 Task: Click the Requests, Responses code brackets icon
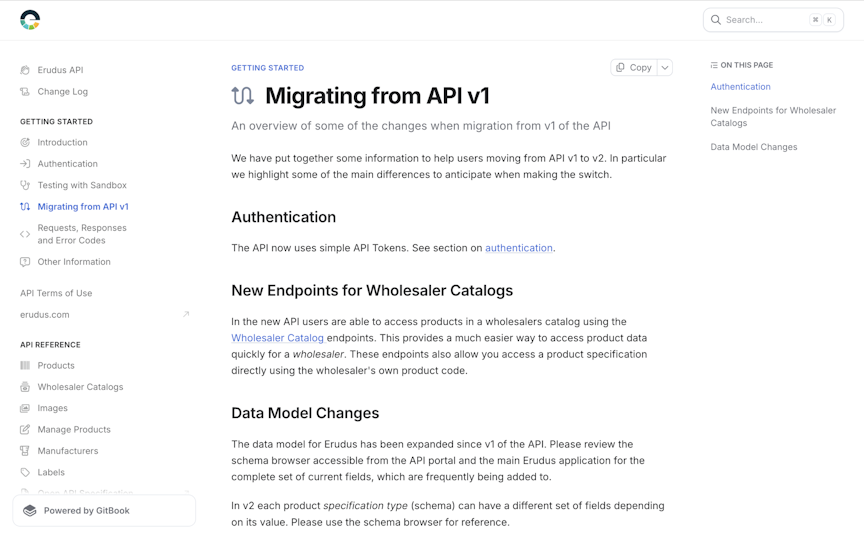point(25,234)
